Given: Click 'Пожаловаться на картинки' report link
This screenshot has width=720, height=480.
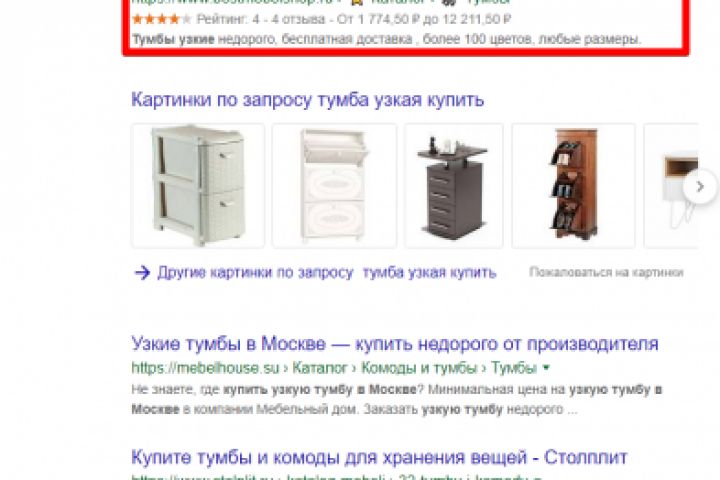Looking at the screenshot, I should (x=606, y=272).
